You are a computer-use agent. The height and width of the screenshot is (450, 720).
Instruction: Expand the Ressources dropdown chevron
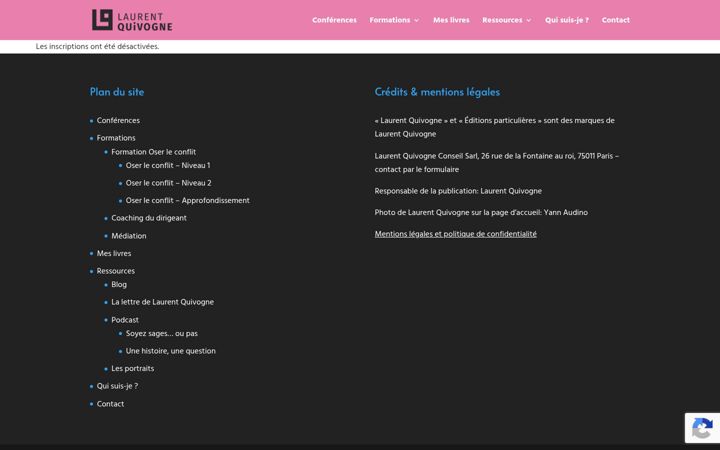click(529, 20)
